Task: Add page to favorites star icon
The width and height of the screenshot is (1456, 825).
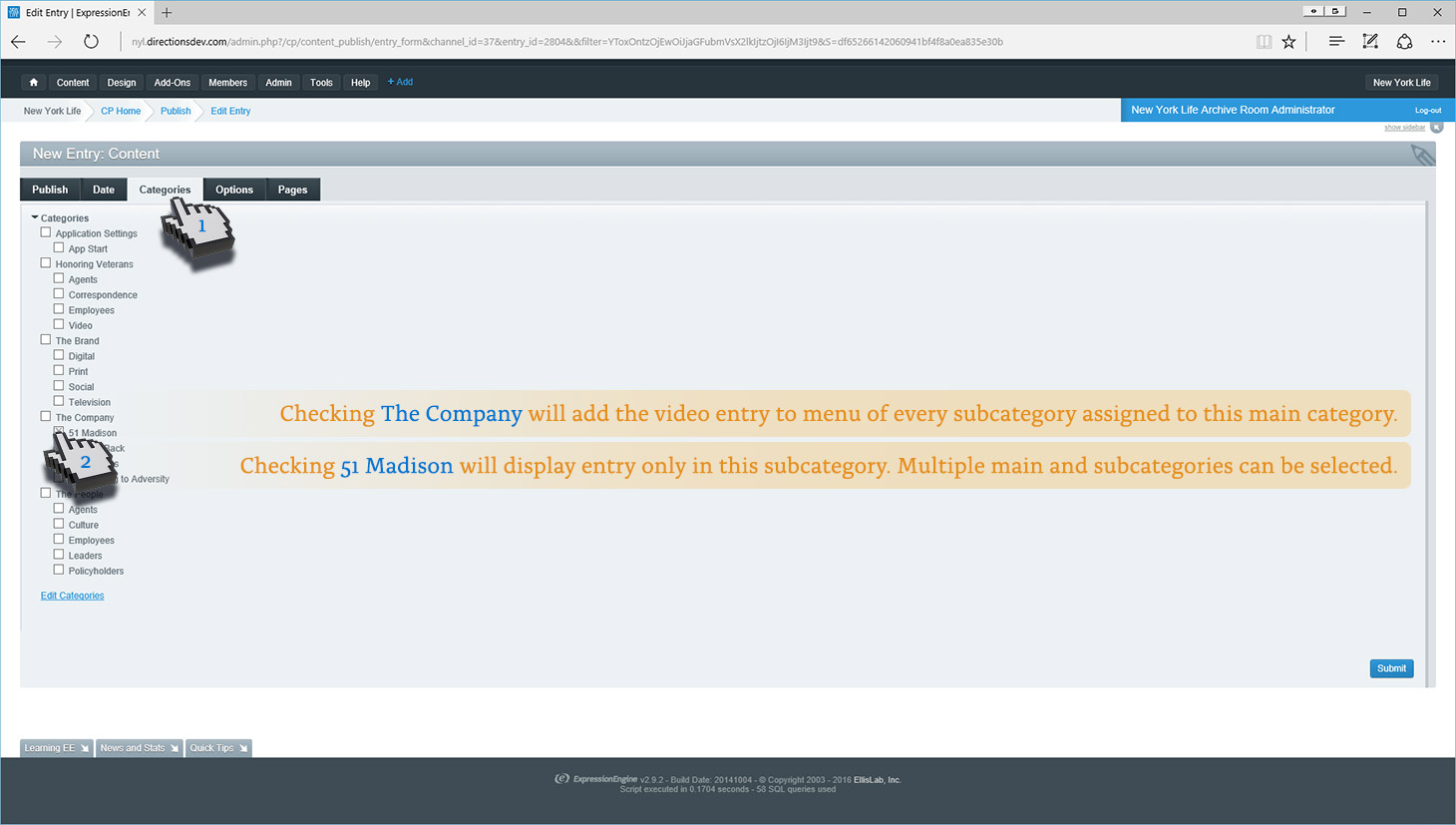Action: click(1289, 42)
